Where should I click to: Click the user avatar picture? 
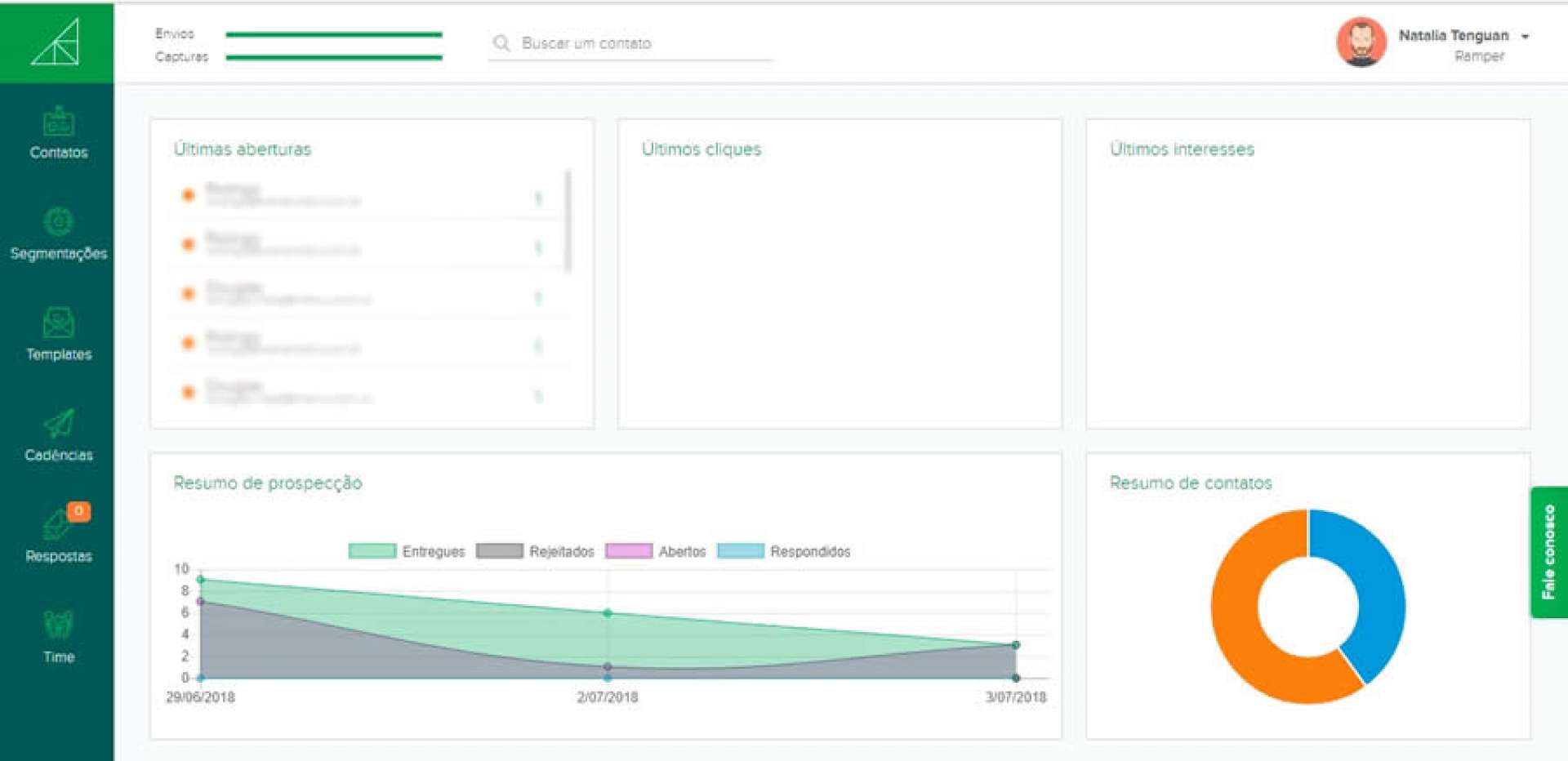tap(1361, 43)
